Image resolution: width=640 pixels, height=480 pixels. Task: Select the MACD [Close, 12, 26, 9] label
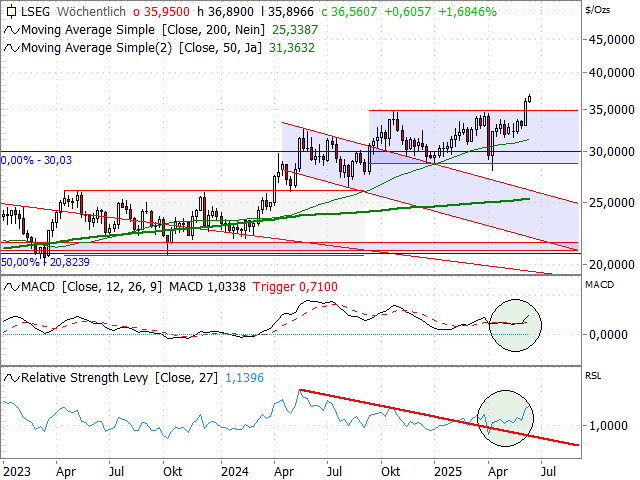91,287
